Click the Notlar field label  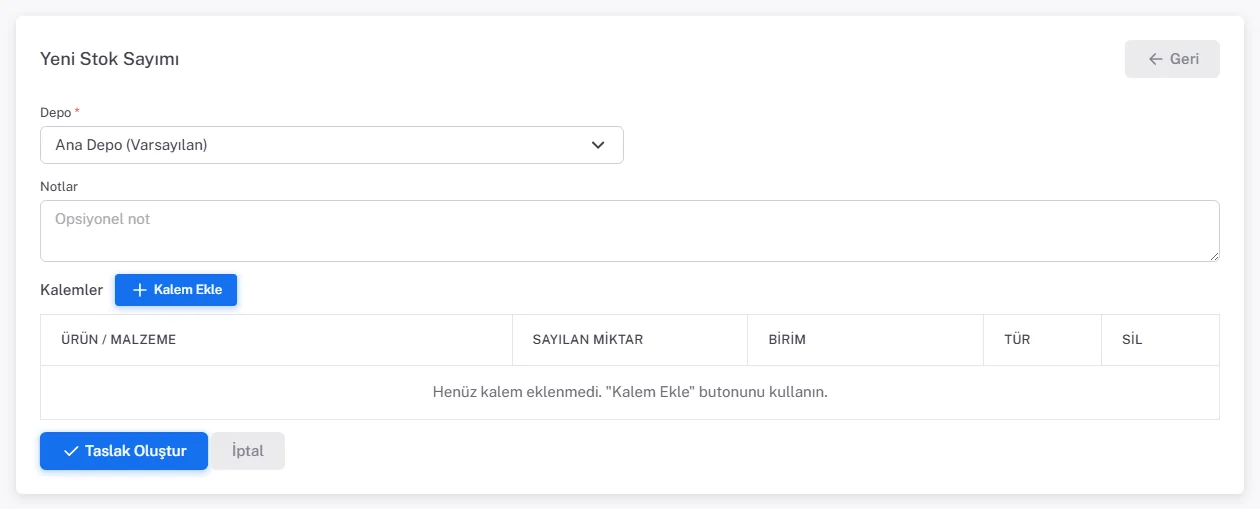(59, 187)
